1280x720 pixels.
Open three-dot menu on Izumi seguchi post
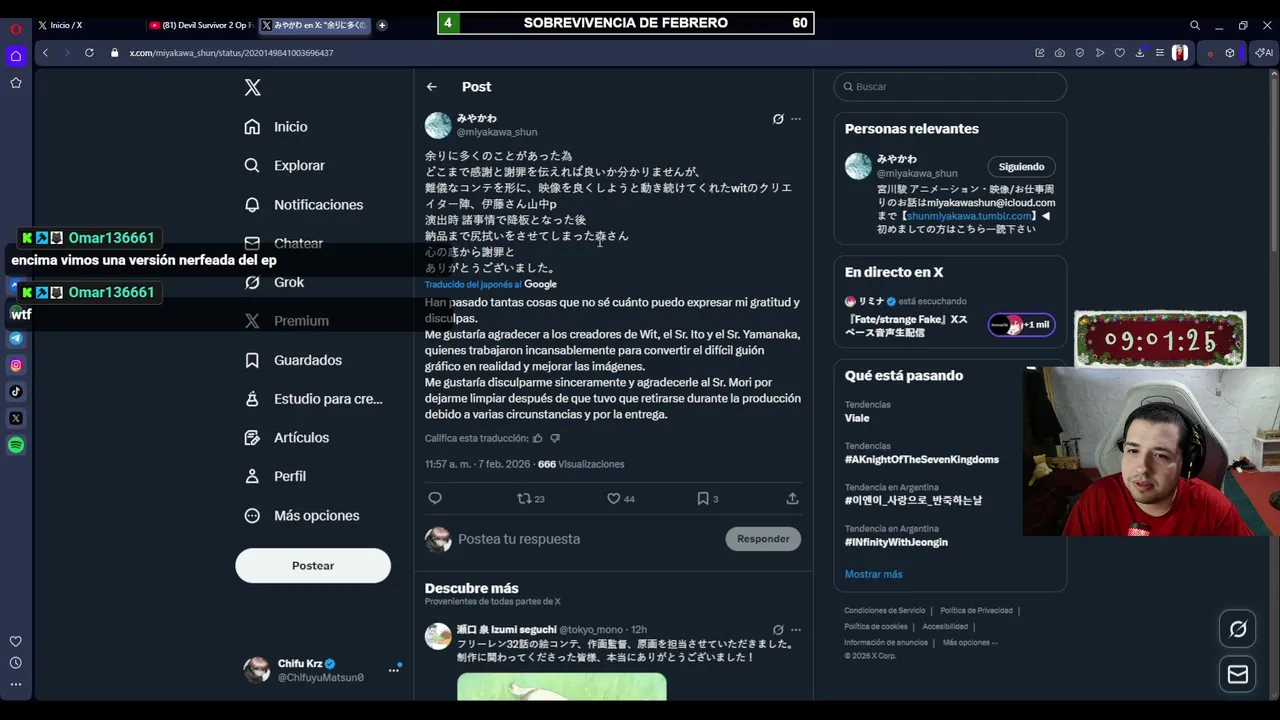coord(796,630)
